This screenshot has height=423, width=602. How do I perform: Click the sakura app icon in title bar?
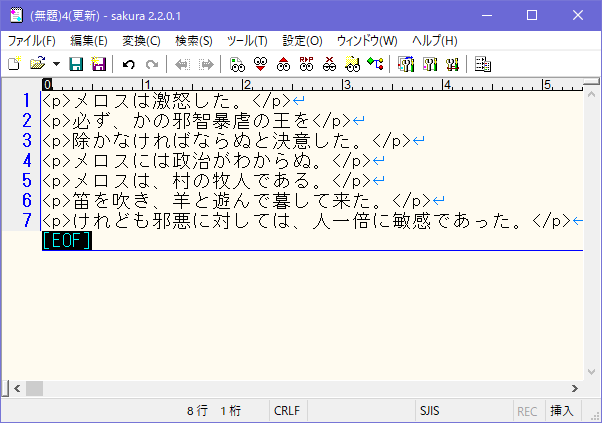(17, 16)
